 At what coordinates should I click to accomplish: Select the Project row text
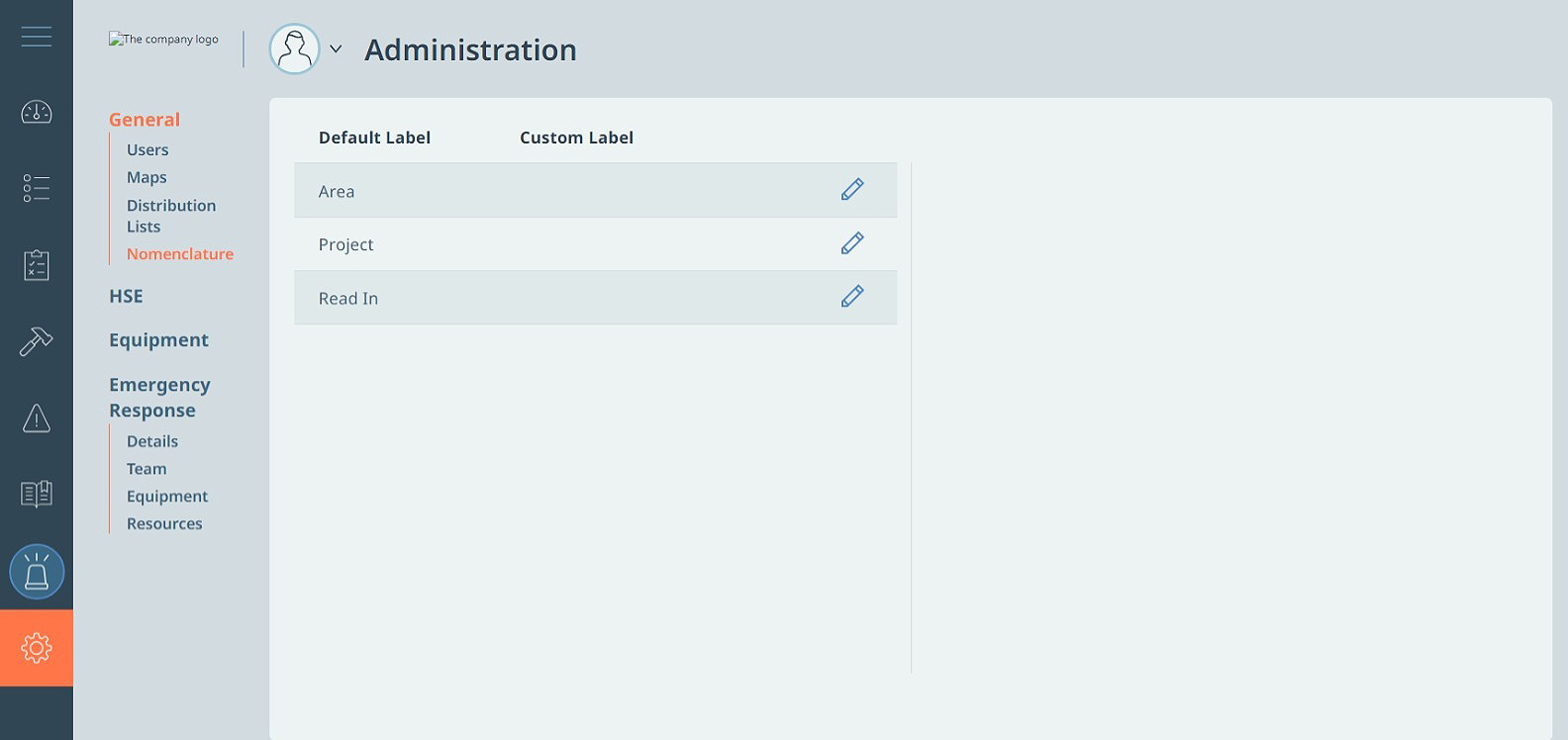345,245
